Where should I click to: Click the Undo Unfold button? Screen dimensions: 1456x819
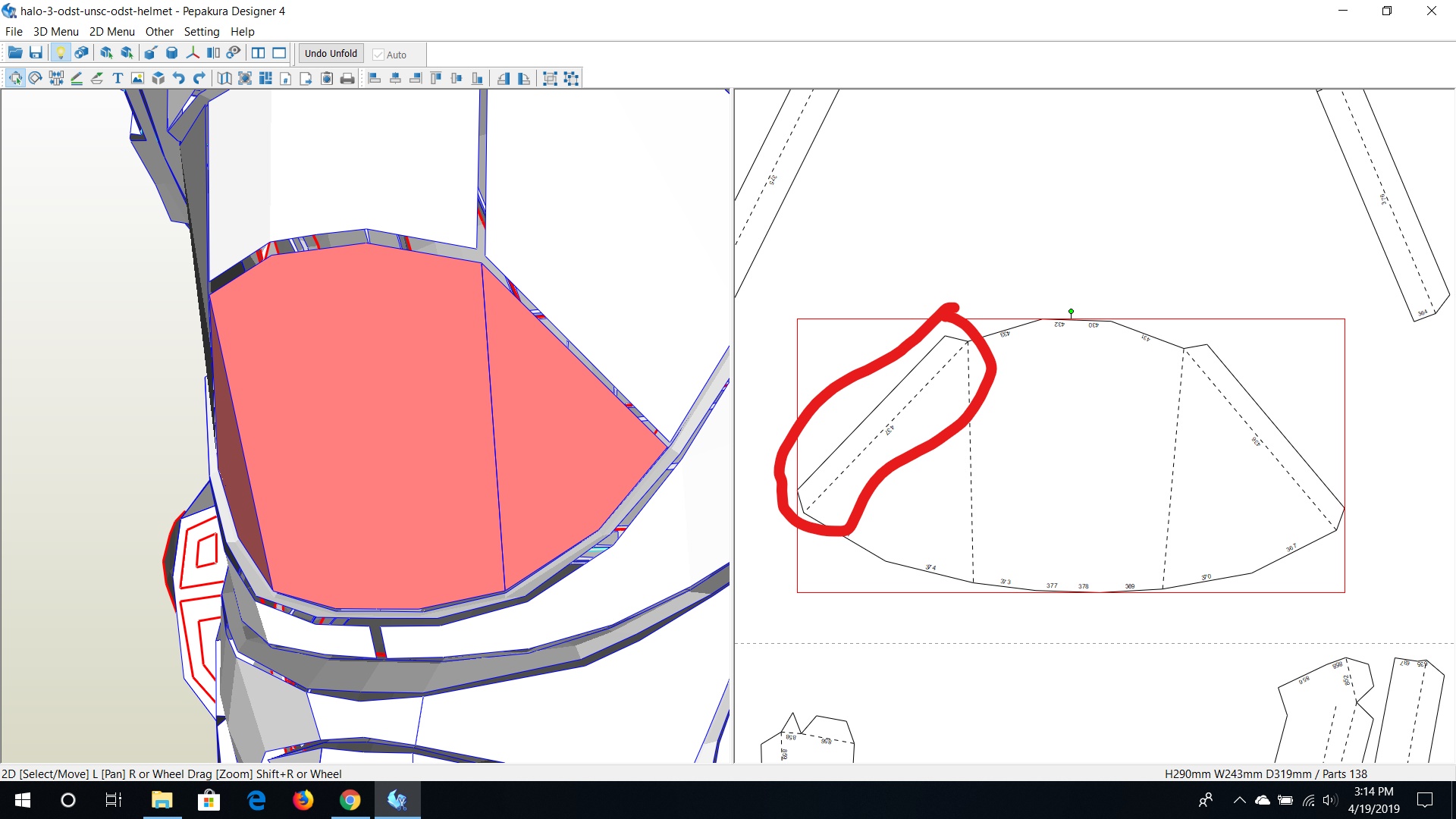pos(331,53)
